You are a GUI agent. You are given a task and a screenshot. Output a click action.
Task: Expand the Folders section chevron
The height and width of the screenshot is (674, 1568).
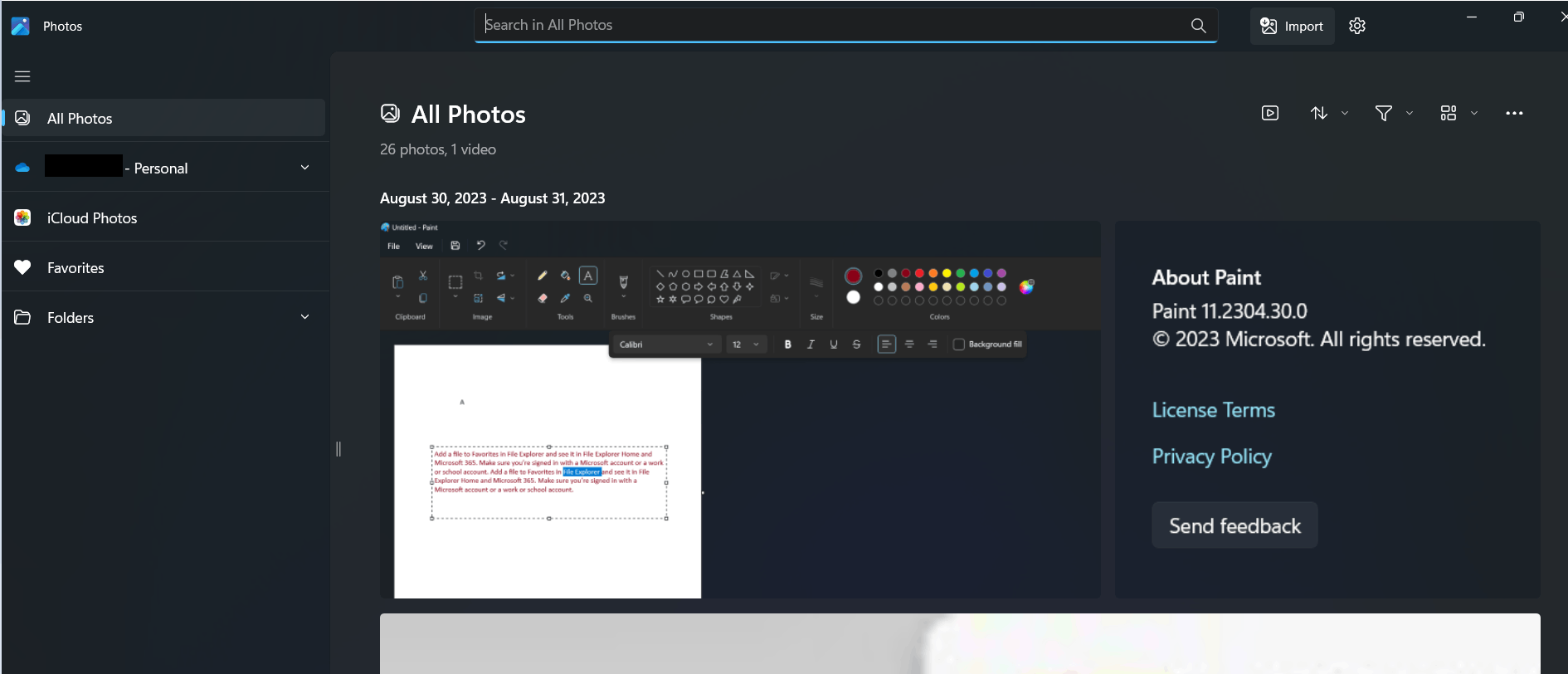tap(304, 317)
